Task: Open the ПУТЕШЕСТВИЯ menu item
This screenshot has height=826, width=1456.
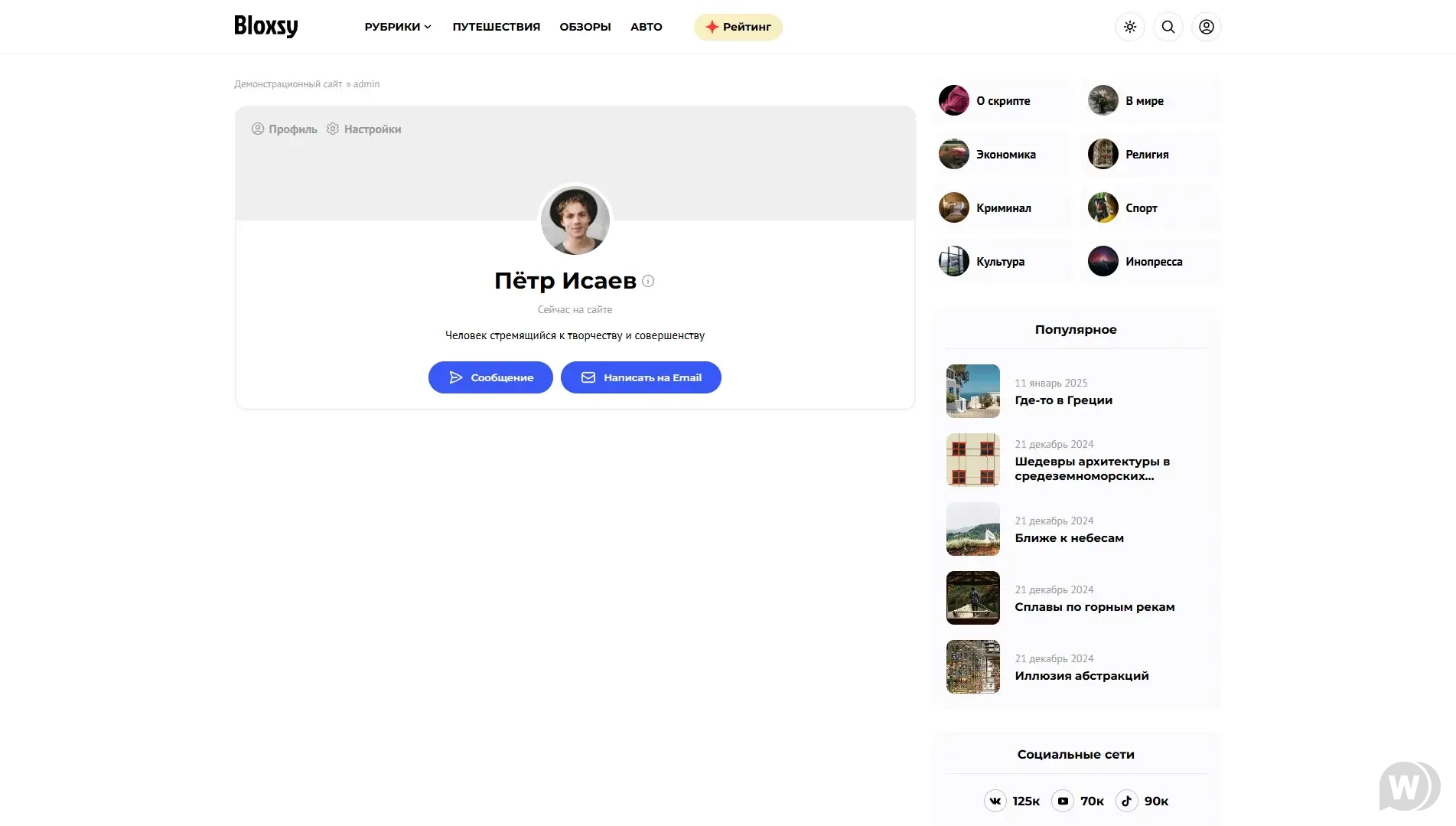Action: click(x=496, y=27)
